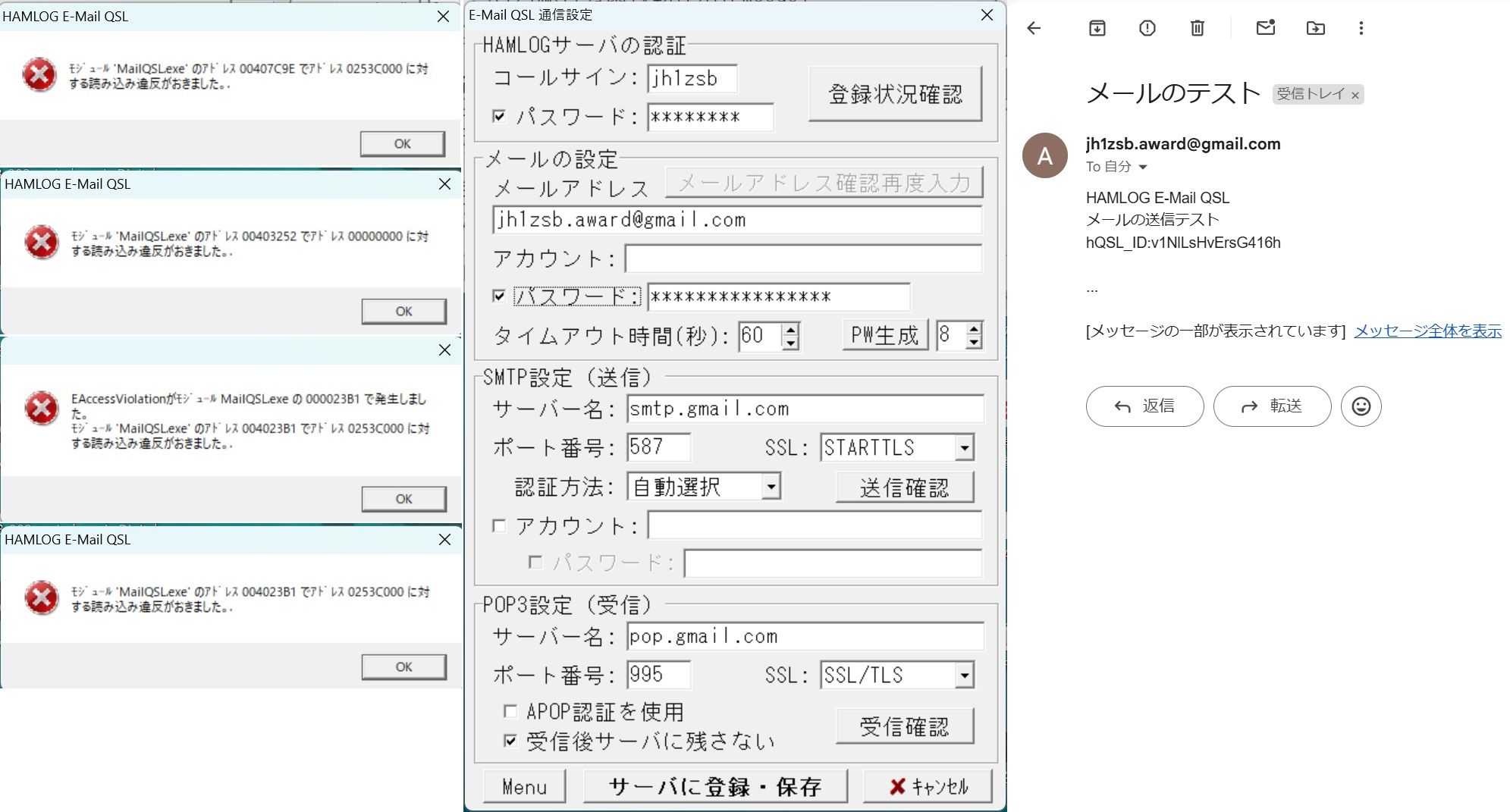Image resolution: width=1510 pixels, height=812 pixels.
Task: Click the Move to folder icon
Action: pyautogui.click(x=1315, y=29)
